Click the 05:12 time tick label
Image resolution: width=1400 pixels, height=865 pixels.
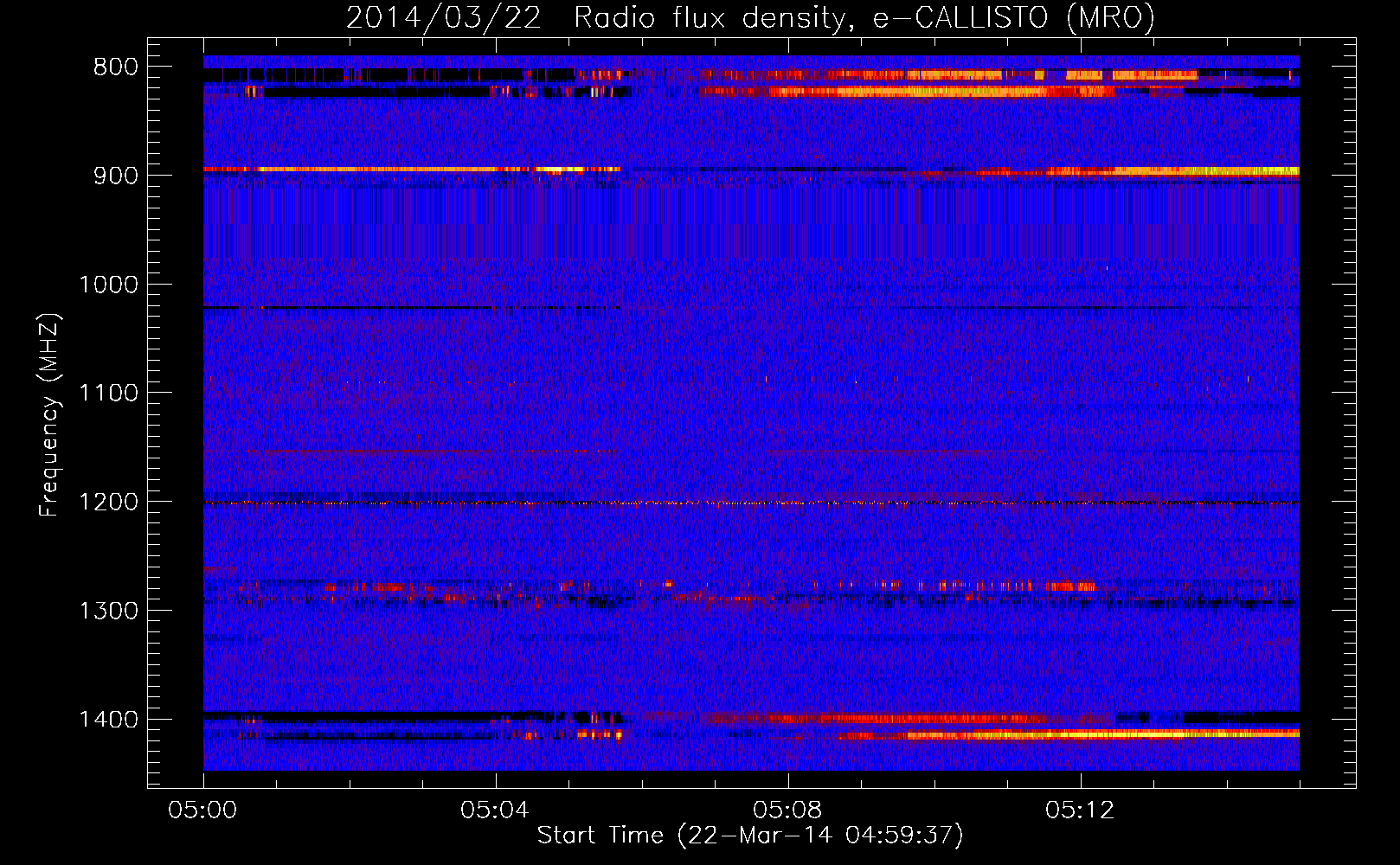tap(1080, 811)
